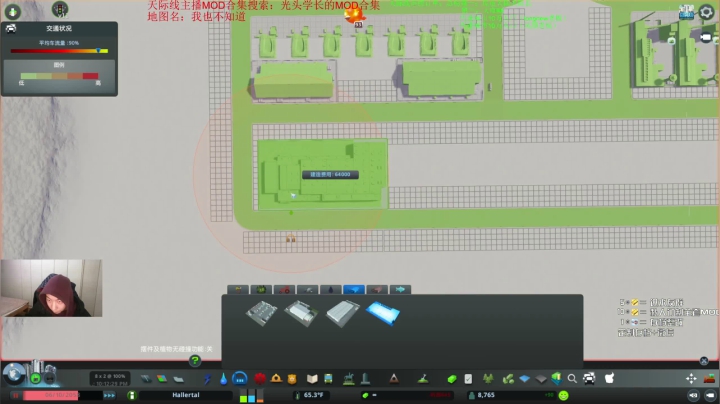Switch to the farming tractor tab

pyautogui.click(x=284, y=290)
